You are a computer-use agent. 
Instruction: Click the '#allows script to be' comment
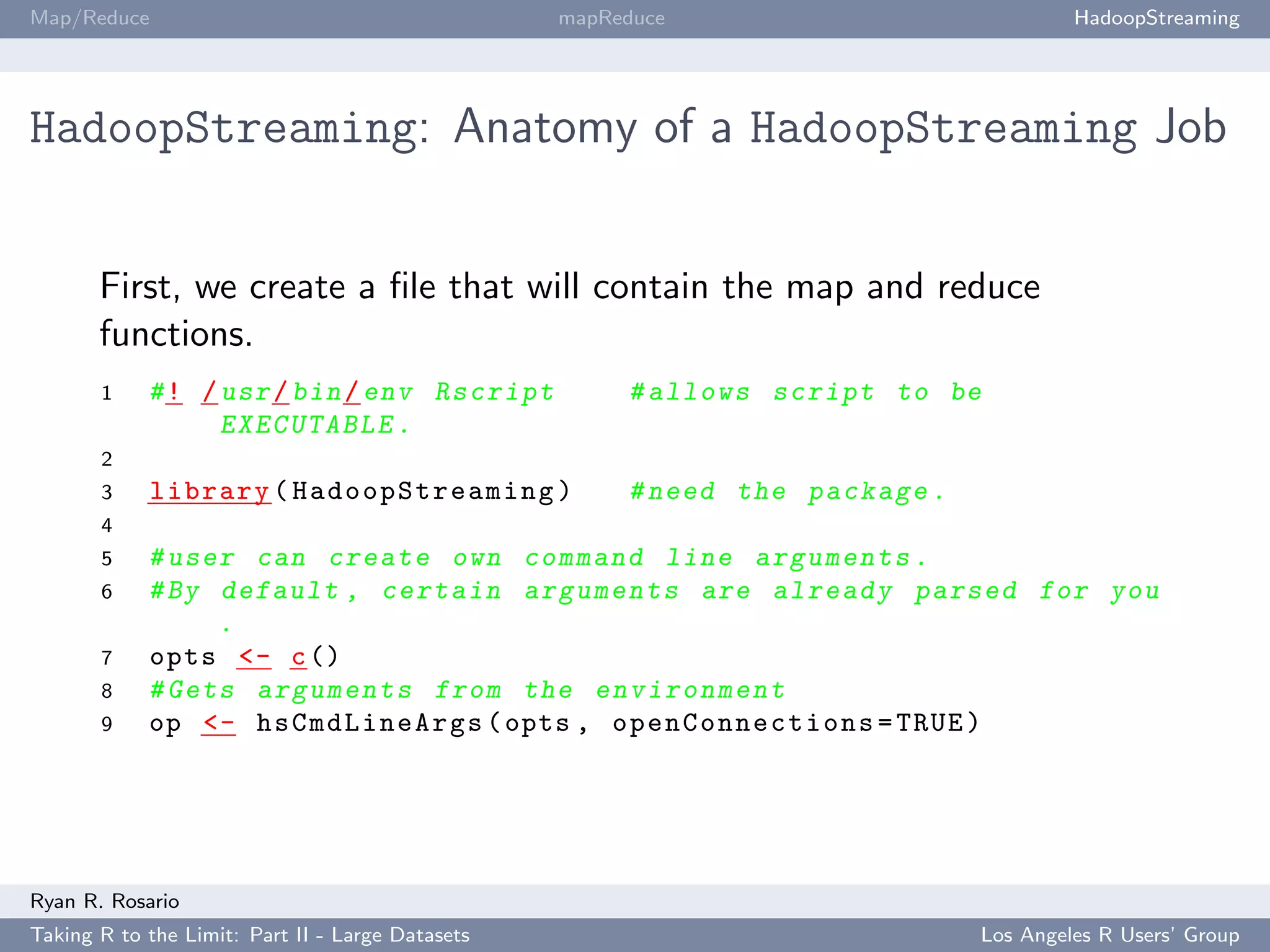click(806, 392)
